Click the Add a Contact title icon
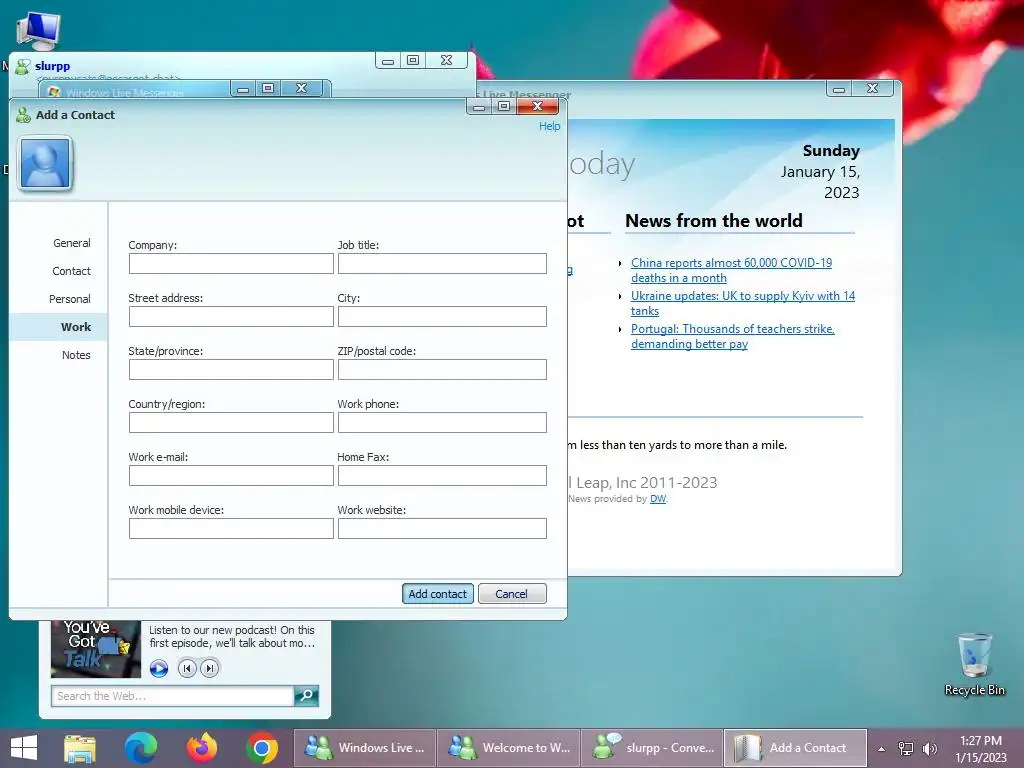1024x768 pixels. click(x=24, y=115)
